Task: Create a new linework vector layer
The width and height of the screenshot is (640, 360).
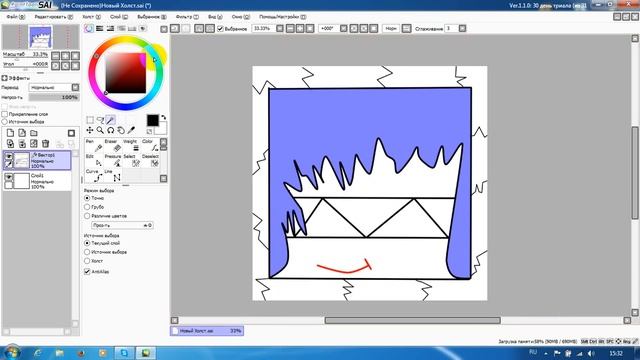Action: click(x=22, y=133)
